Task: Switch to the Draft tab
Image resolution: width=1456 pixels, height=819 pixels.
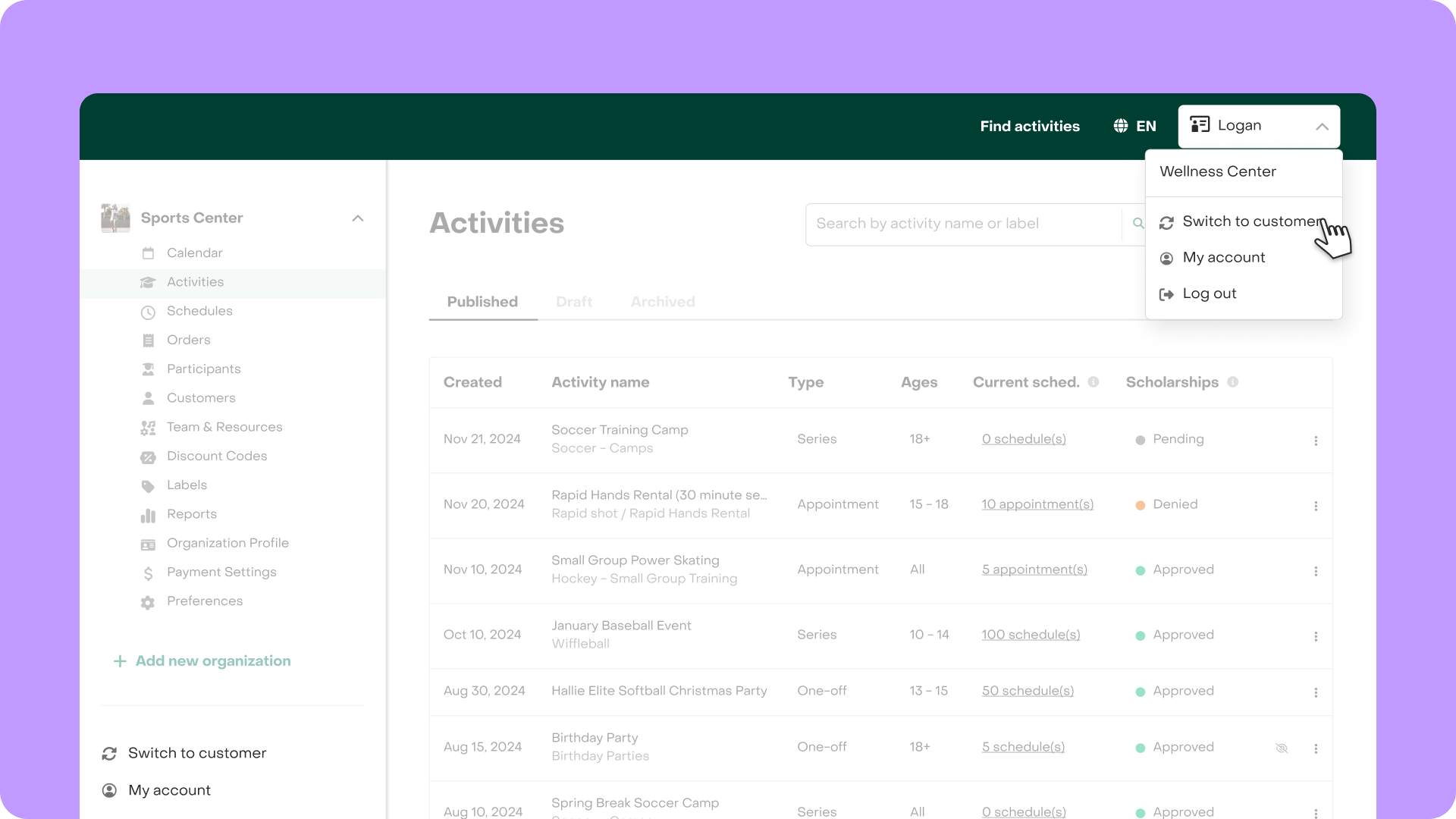Action: [574, 302]
